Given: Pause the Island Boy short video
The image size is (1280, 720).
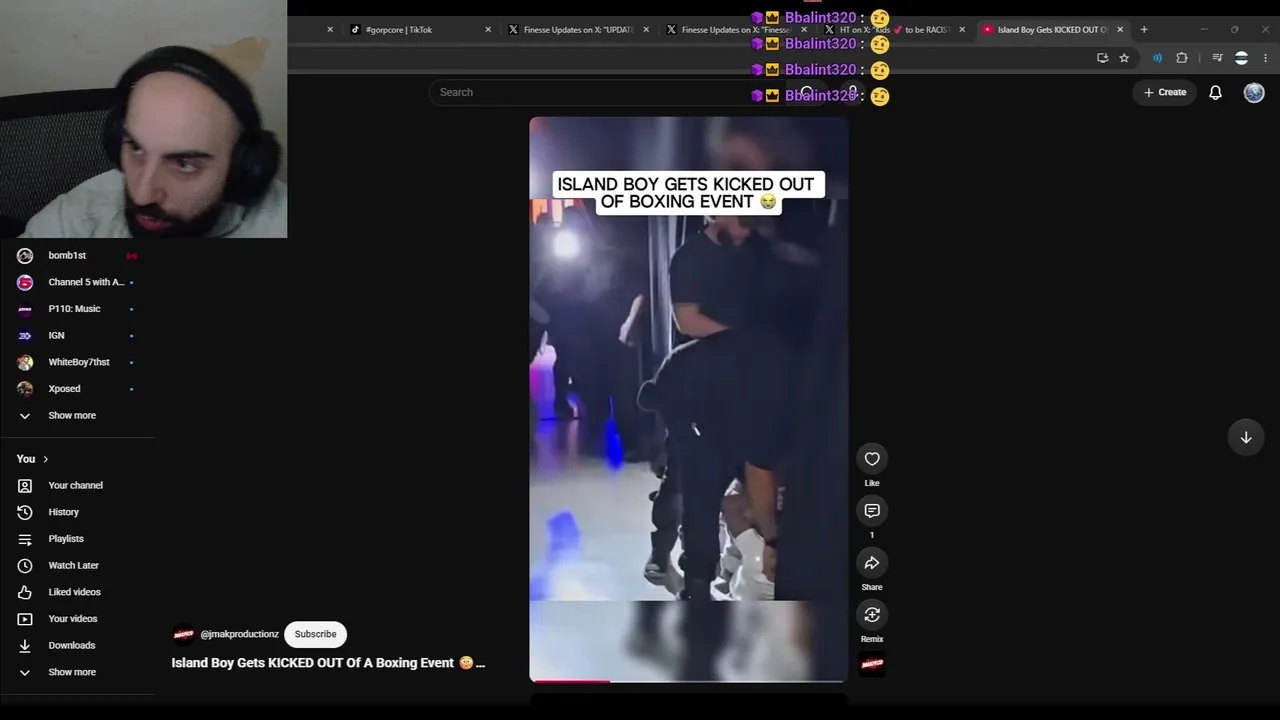Looking at the screenshot, I should click(x=688, y=399).
